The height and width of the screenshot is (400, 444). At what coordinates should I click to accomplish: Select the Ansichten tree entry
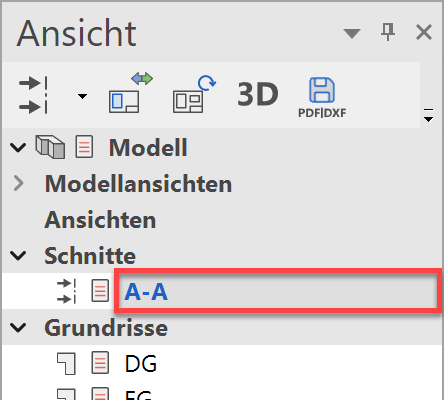point(100,220)
